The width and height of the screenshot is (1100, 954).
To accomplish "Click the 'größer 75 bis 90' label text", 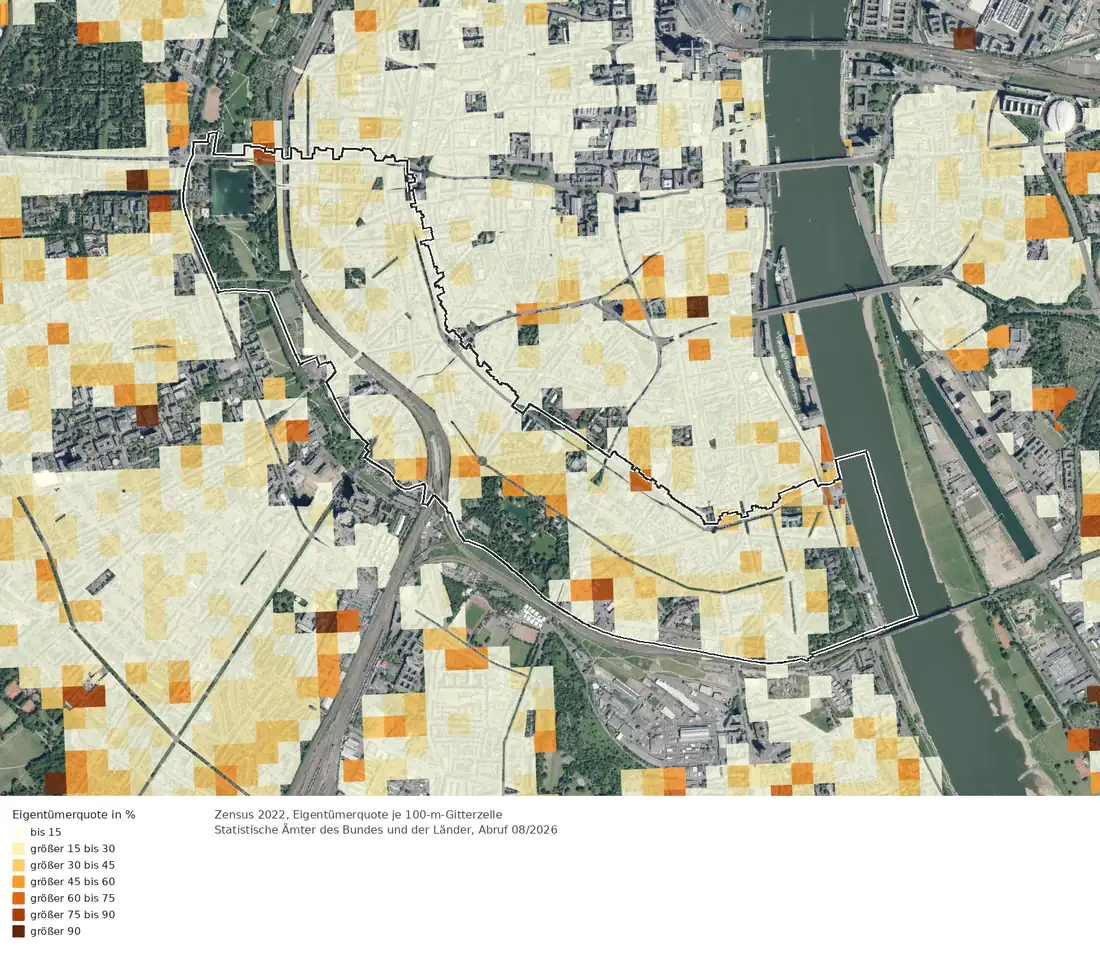I will coord(72,915).
